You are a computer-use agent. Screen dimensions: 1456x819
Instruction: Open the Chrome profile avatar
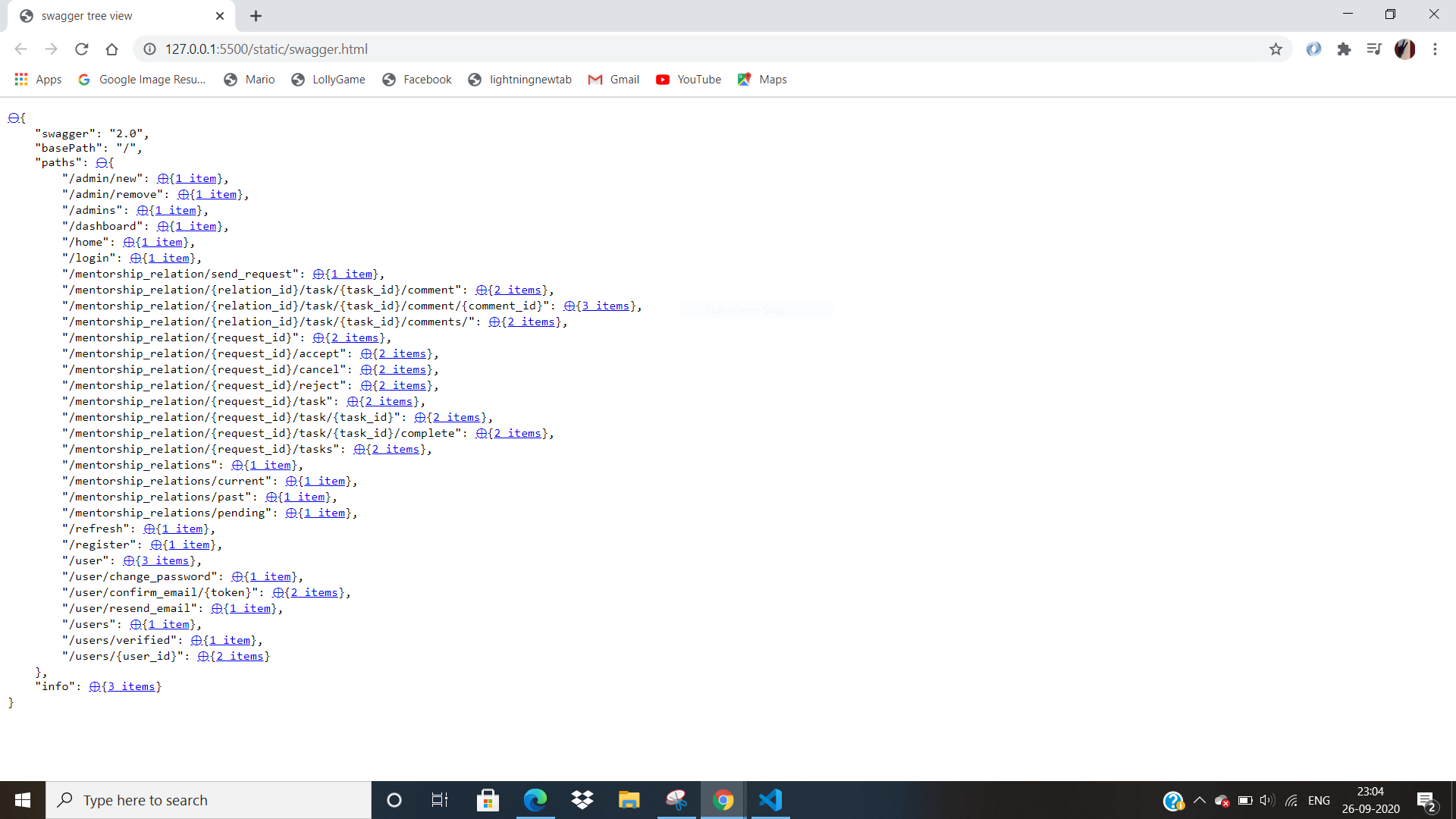(x=1404, y=49)
